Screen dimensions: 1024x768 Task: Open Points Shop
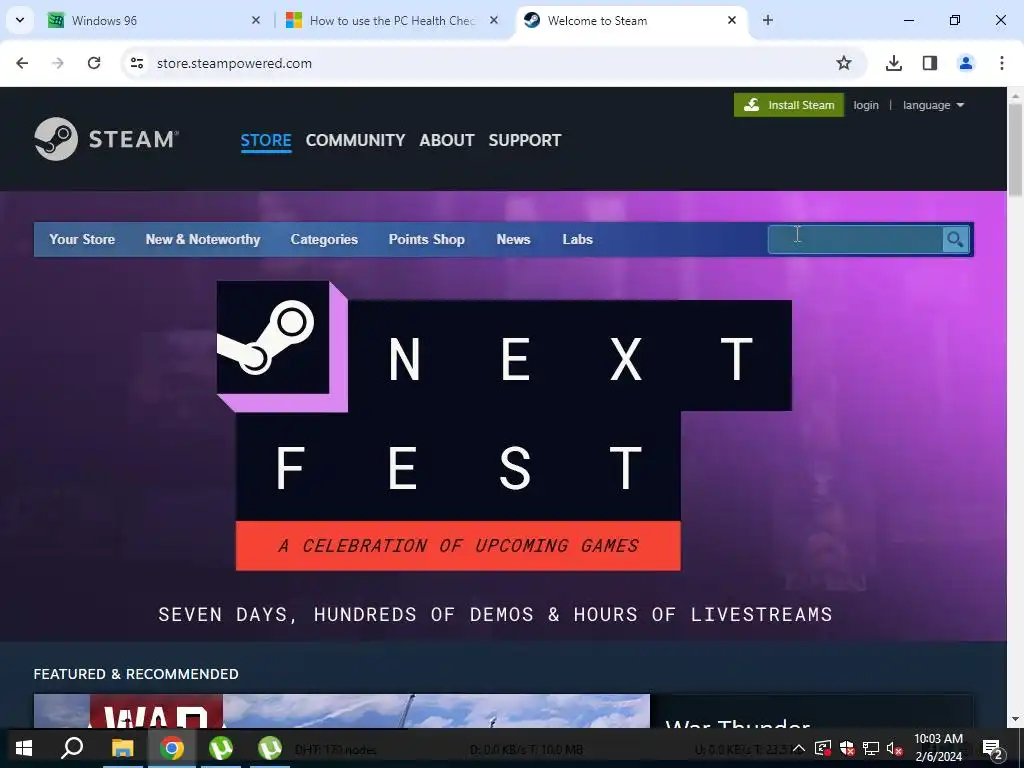click(427, 240)
